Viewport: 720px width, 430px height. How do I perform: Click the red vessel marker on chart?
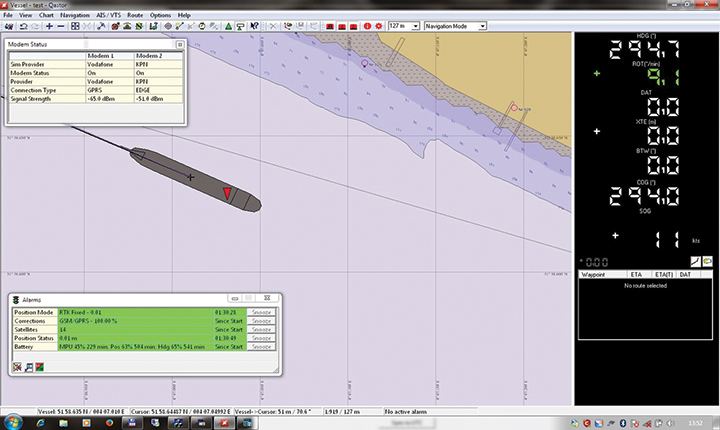pyautogui.click(x=229, y=193)
